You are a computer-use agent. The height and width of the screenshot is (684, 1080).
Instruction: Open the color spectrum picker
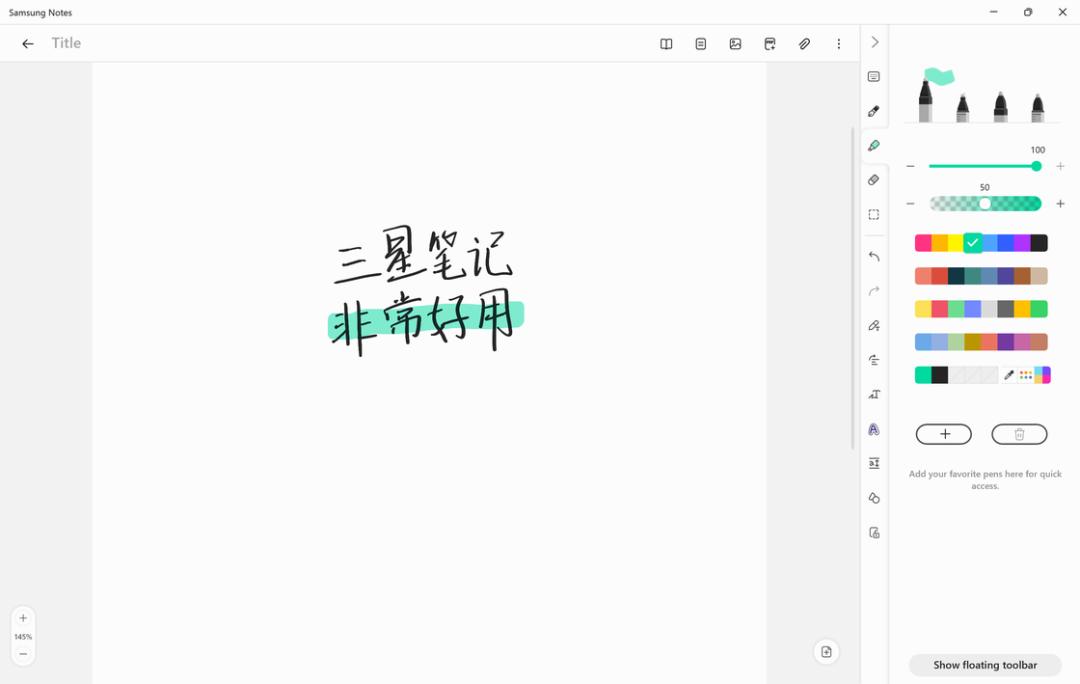pyautogui.click(x=1042, y=375)
